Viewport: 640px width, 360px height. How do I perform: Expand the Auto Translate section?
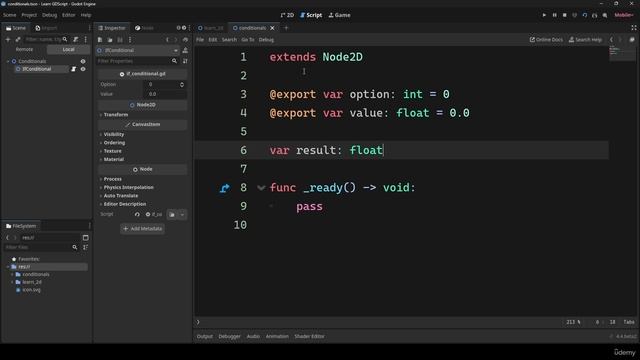[x=120, y=196]
